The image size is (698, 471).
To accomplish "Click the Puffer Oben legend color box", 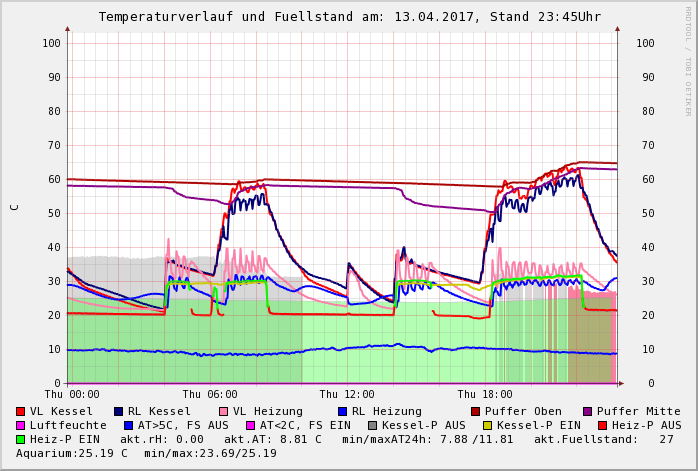I will [476, 411].
